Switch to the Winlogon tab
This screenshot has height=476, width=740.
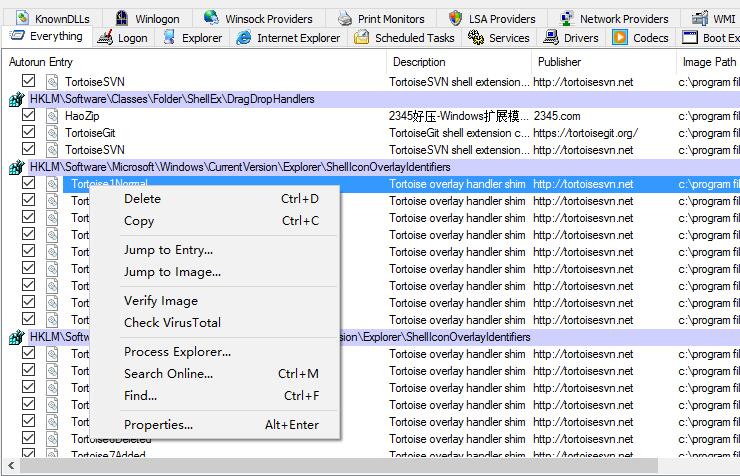click(148, 18)
